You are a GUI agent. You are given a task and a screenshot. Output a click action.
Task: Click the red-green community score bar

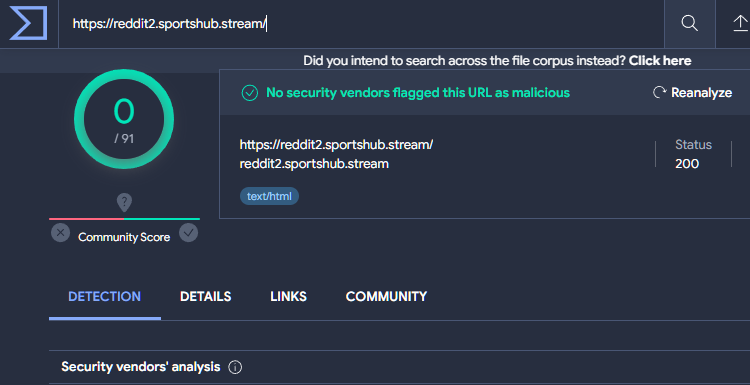click(124, 219)
